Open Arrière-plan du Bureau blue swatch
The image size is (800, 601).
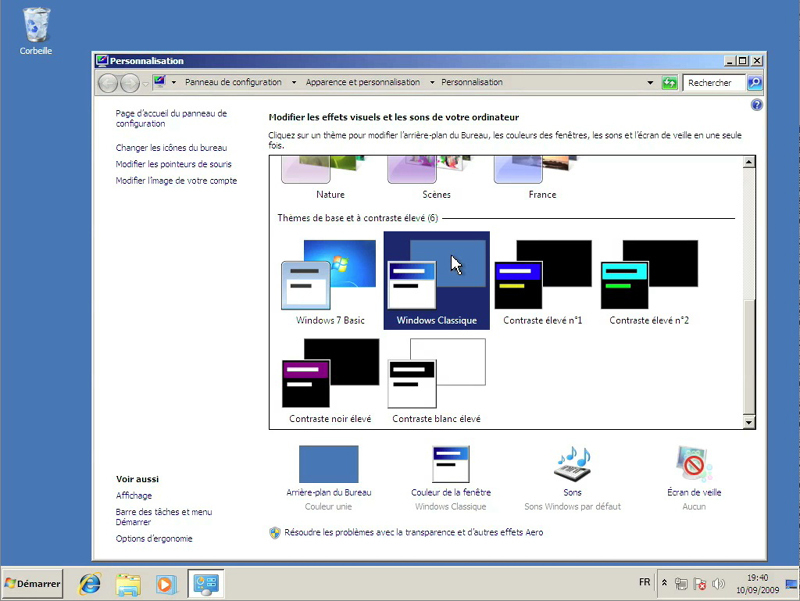[329, 464]
